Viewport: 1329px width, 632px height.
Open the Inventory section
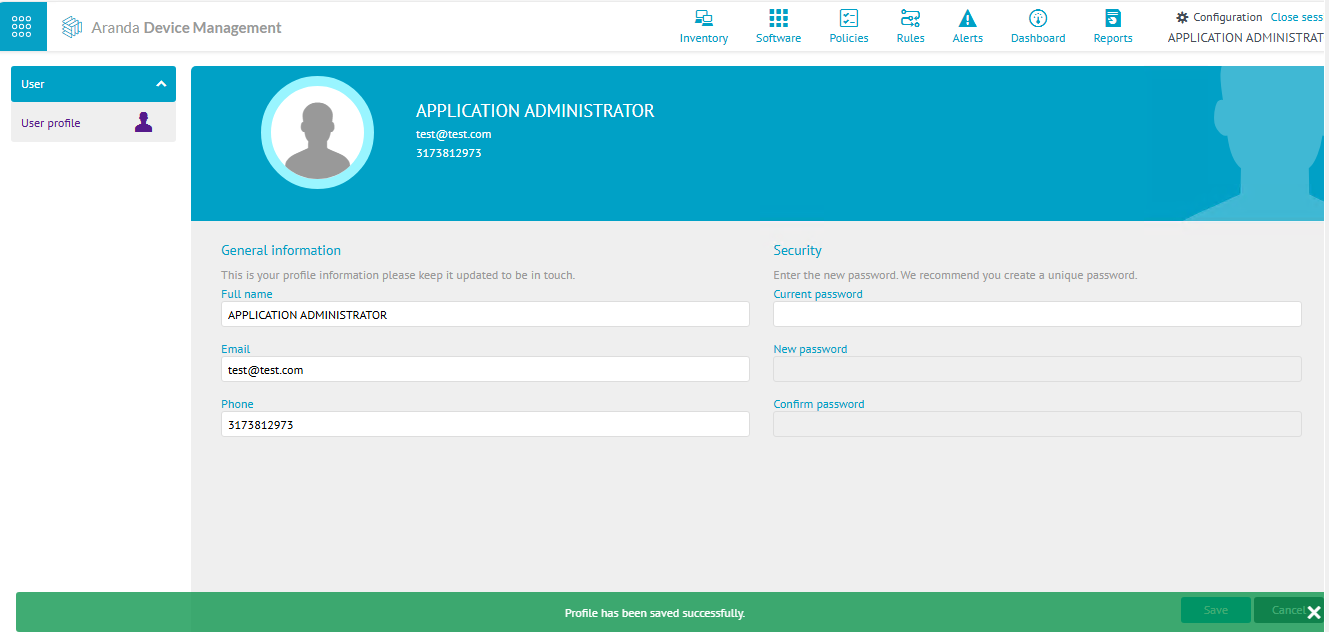(704, 27)
